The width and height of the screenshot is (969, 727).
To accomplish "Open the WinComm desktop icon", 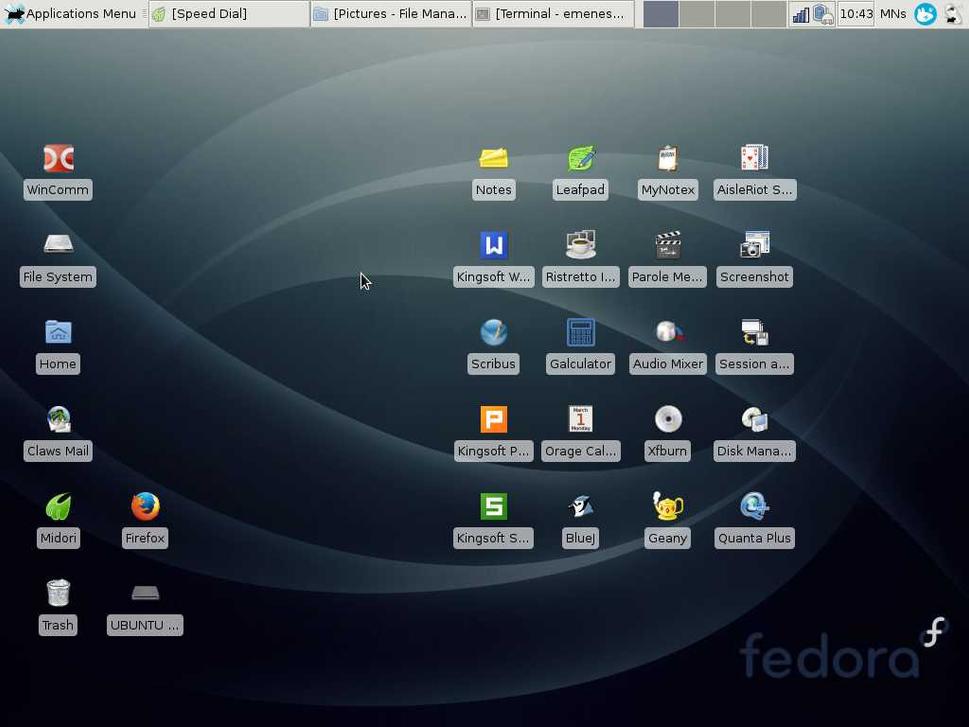I will tap(58, 159).
